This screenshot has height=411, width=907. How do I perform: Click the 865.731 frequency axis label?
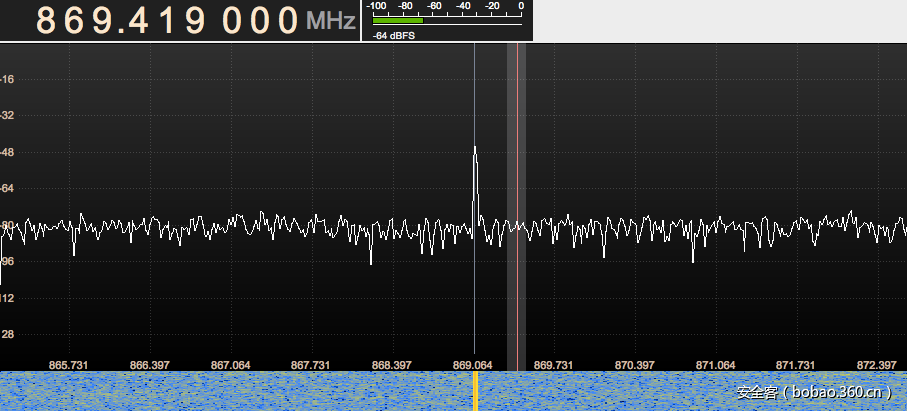pyautogui.click(x=68, y=365)
